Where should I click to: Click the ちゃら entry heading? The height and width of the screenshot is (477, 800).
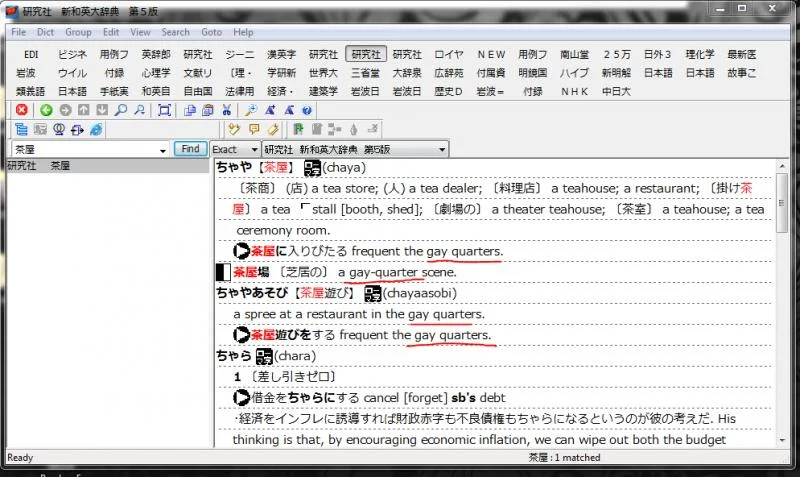(234, 356)
